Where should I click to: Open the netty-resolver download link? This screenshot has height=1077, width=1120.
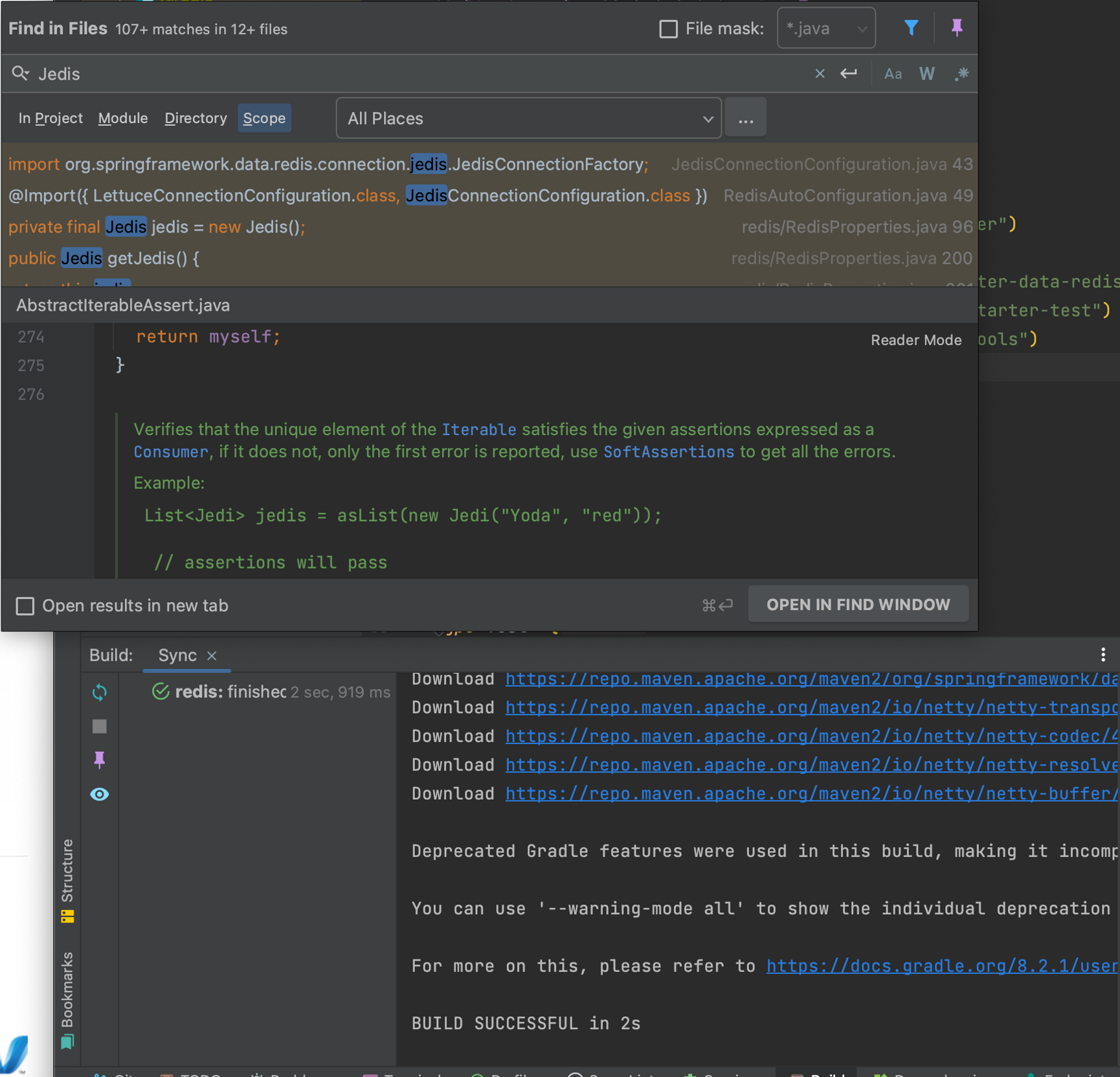812,765
